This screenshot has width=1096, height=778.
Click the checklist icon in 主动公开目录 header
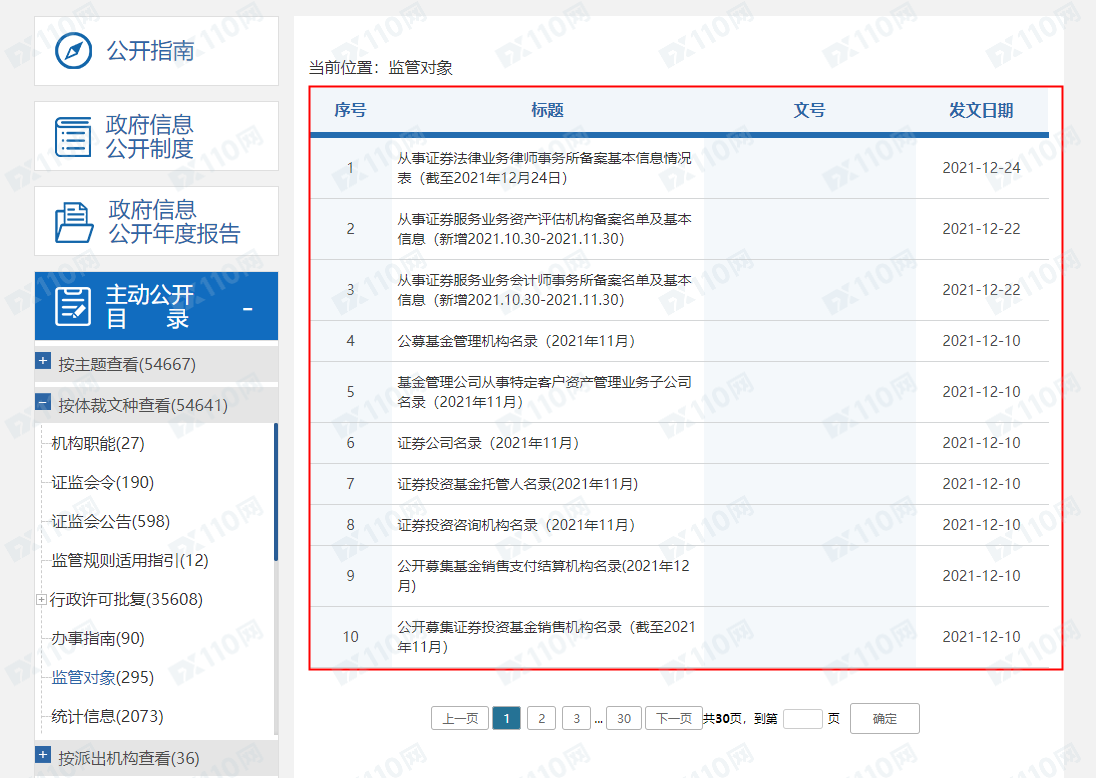coord(73,306)
